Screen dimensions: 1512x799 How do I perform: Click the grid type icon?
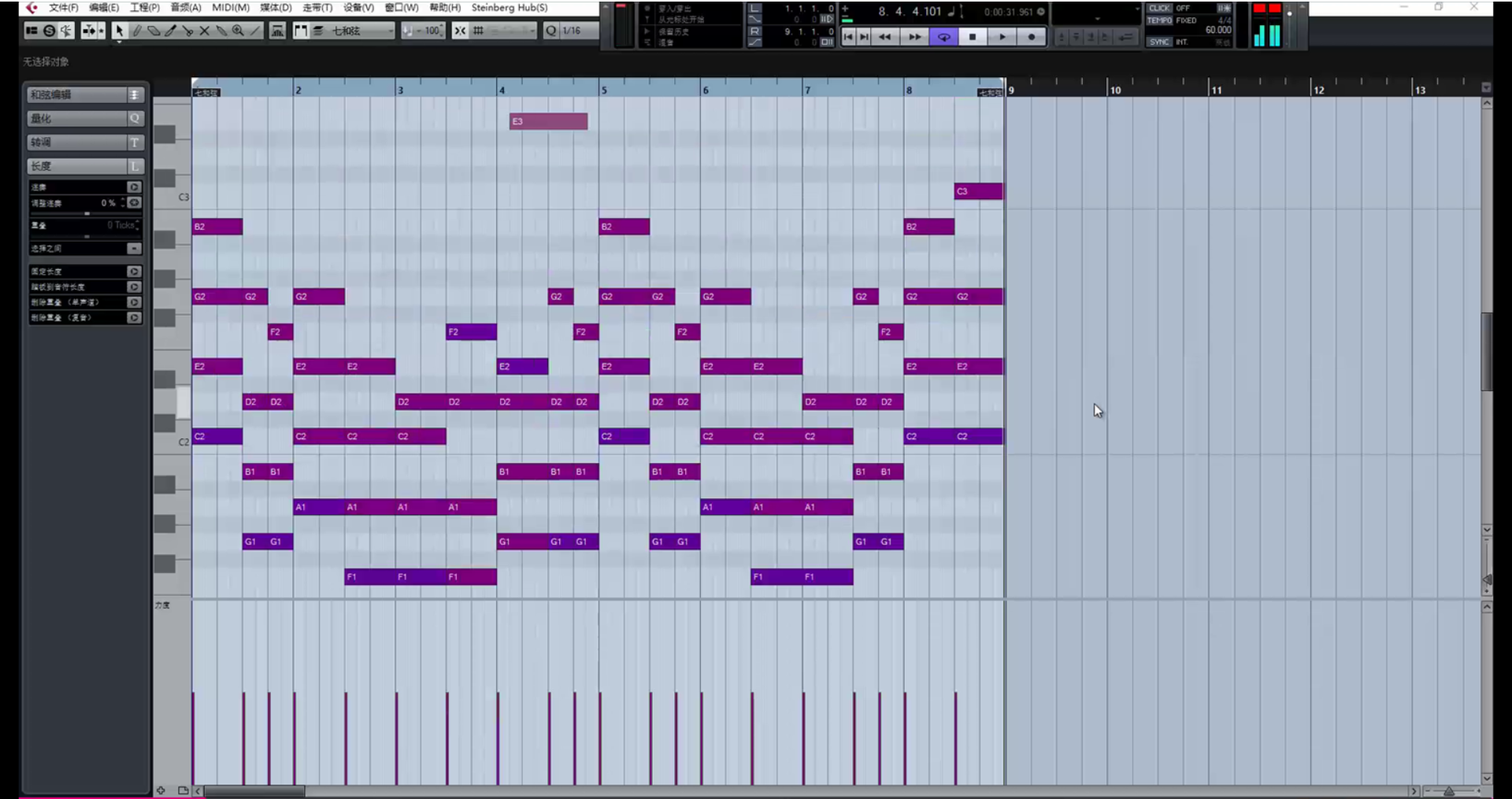point(478,31)
